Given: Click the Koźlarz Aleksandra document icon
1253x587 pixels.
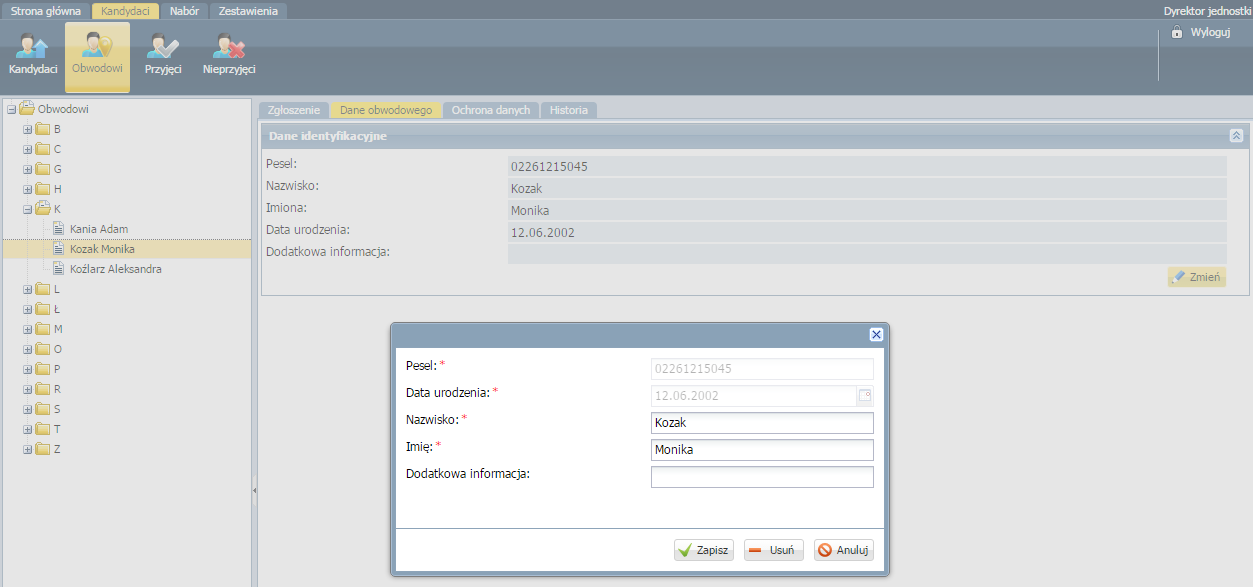Looking at the screenshot, I should 59,269.
